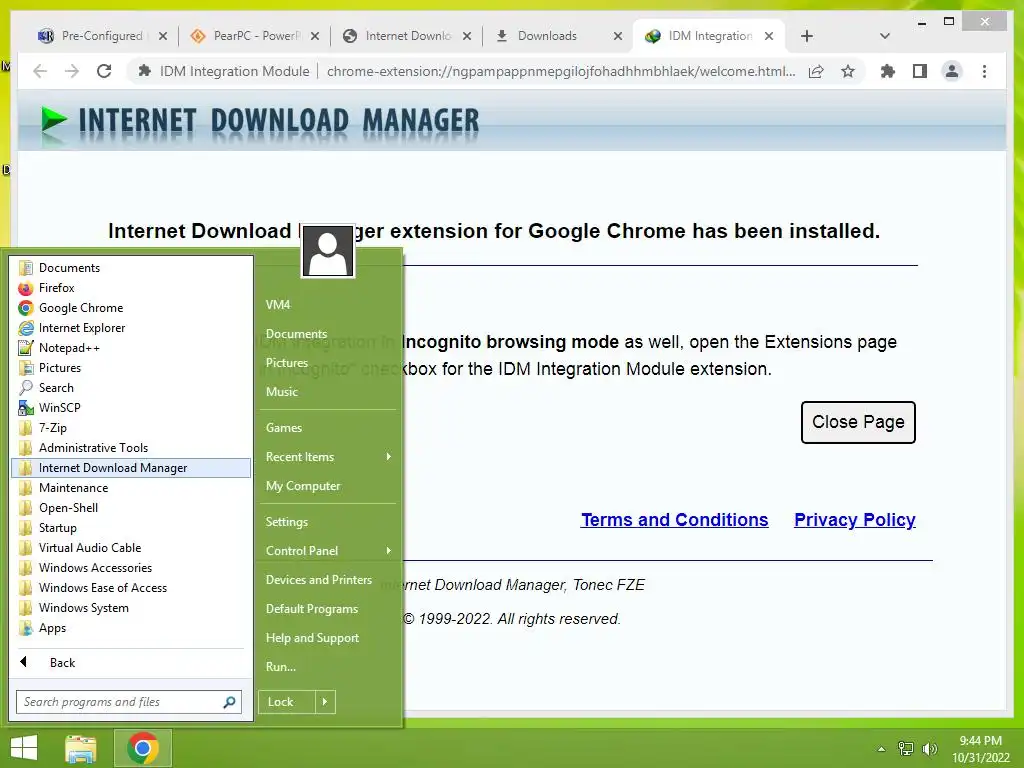This screenshot has height=768, width=1024.
Task: Click the IDM green arrow logo
Action: [54, 122]
